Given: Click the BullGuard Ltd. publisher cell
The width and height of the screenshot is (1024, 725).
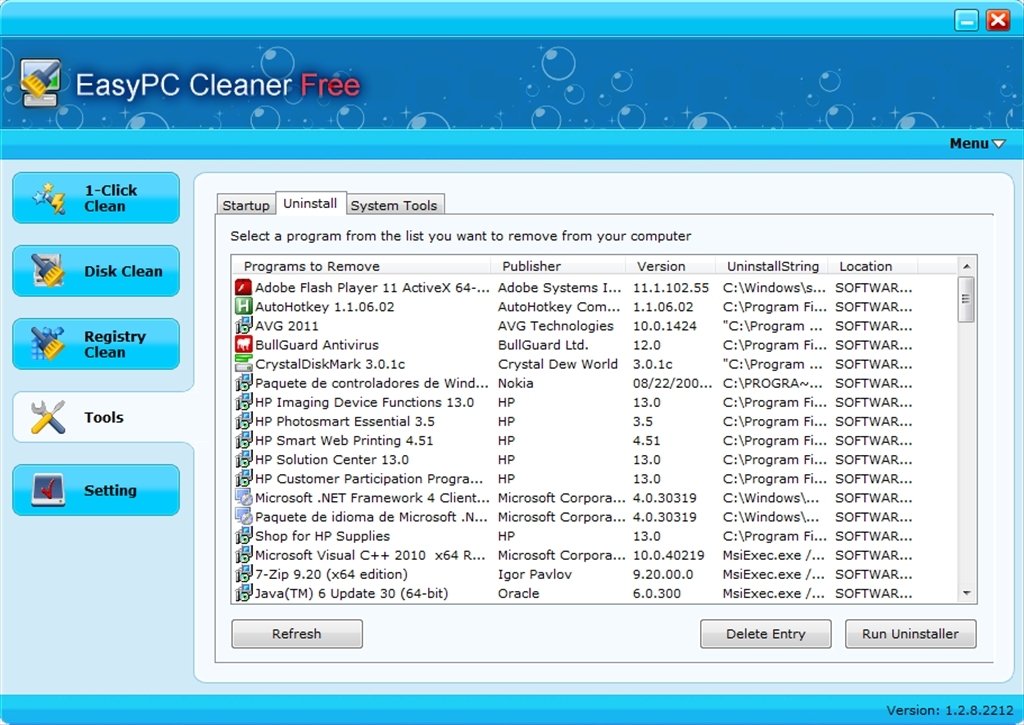Looking at the screenshot, I should tap(543, 344).
